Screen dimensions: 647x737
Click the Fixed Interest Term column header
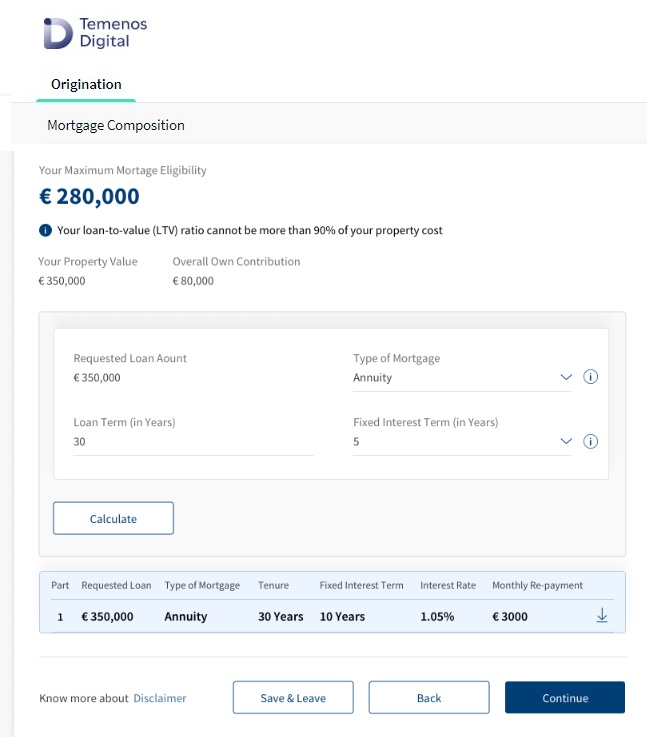(x=361, y=585)
